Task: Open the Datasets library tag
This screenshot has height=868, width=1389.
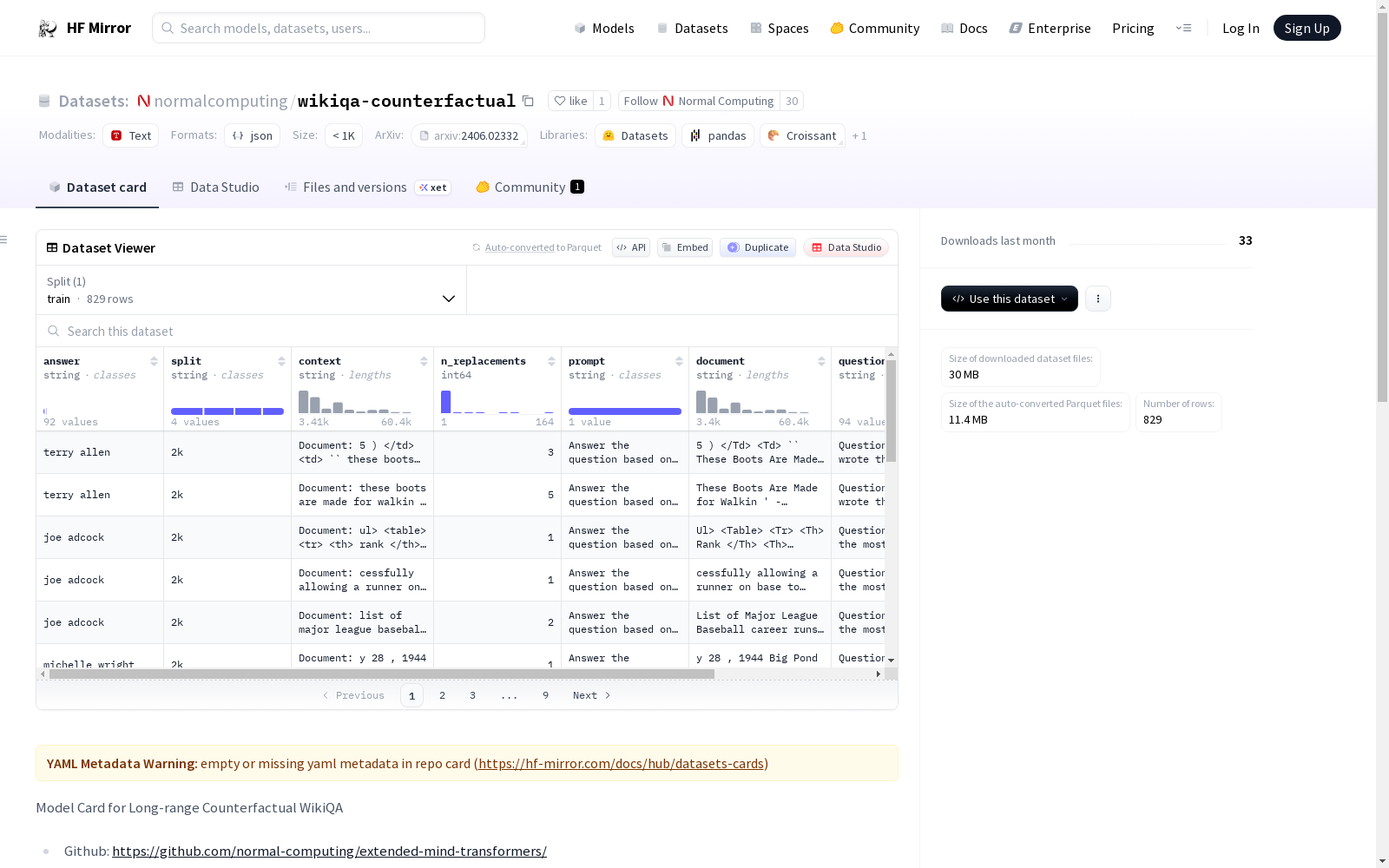Action: coord(635,135)
